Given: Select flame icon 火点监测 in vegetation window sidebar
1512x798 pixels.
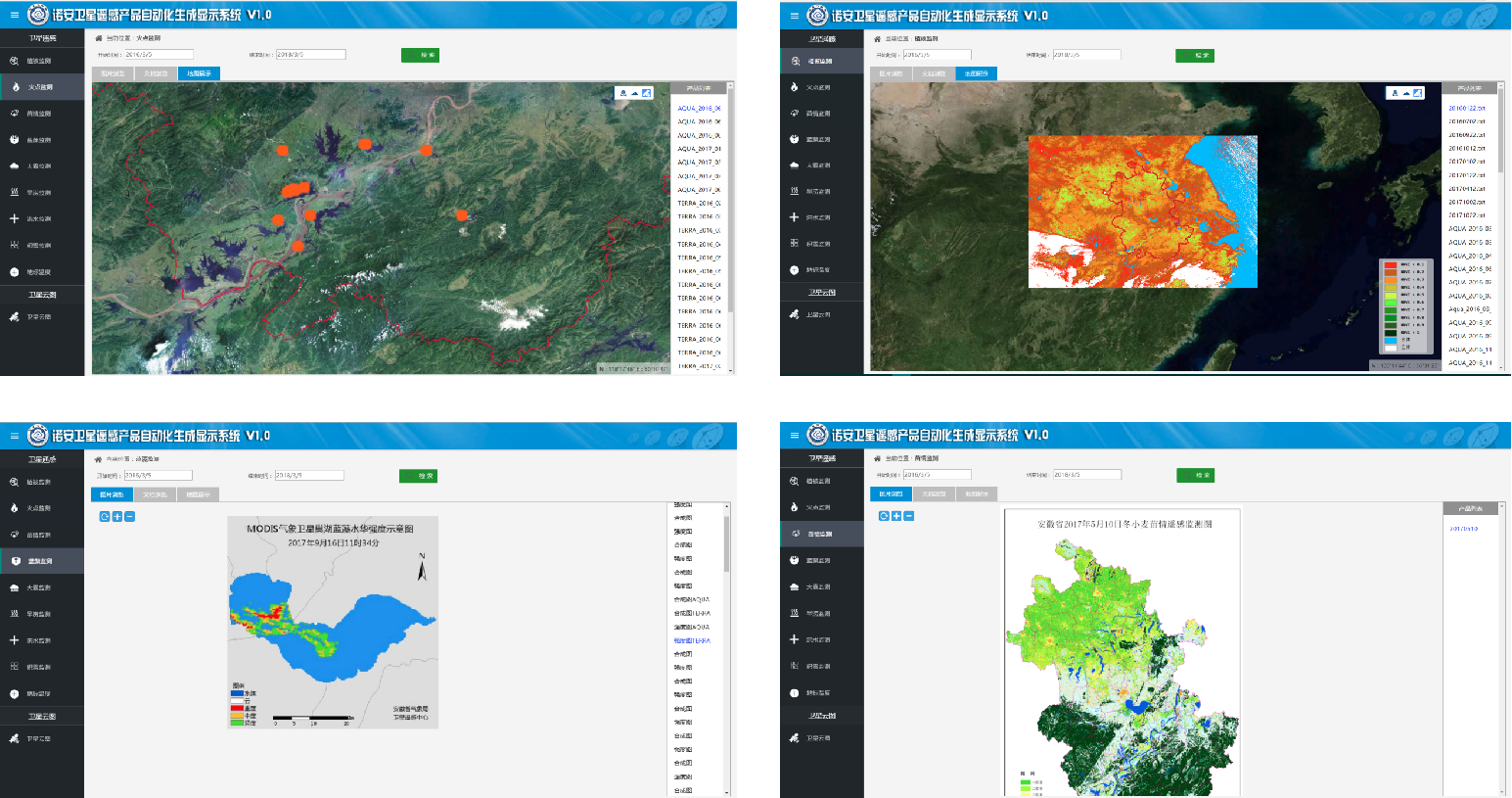Looking at the screenshot, I should click(794, 87).
